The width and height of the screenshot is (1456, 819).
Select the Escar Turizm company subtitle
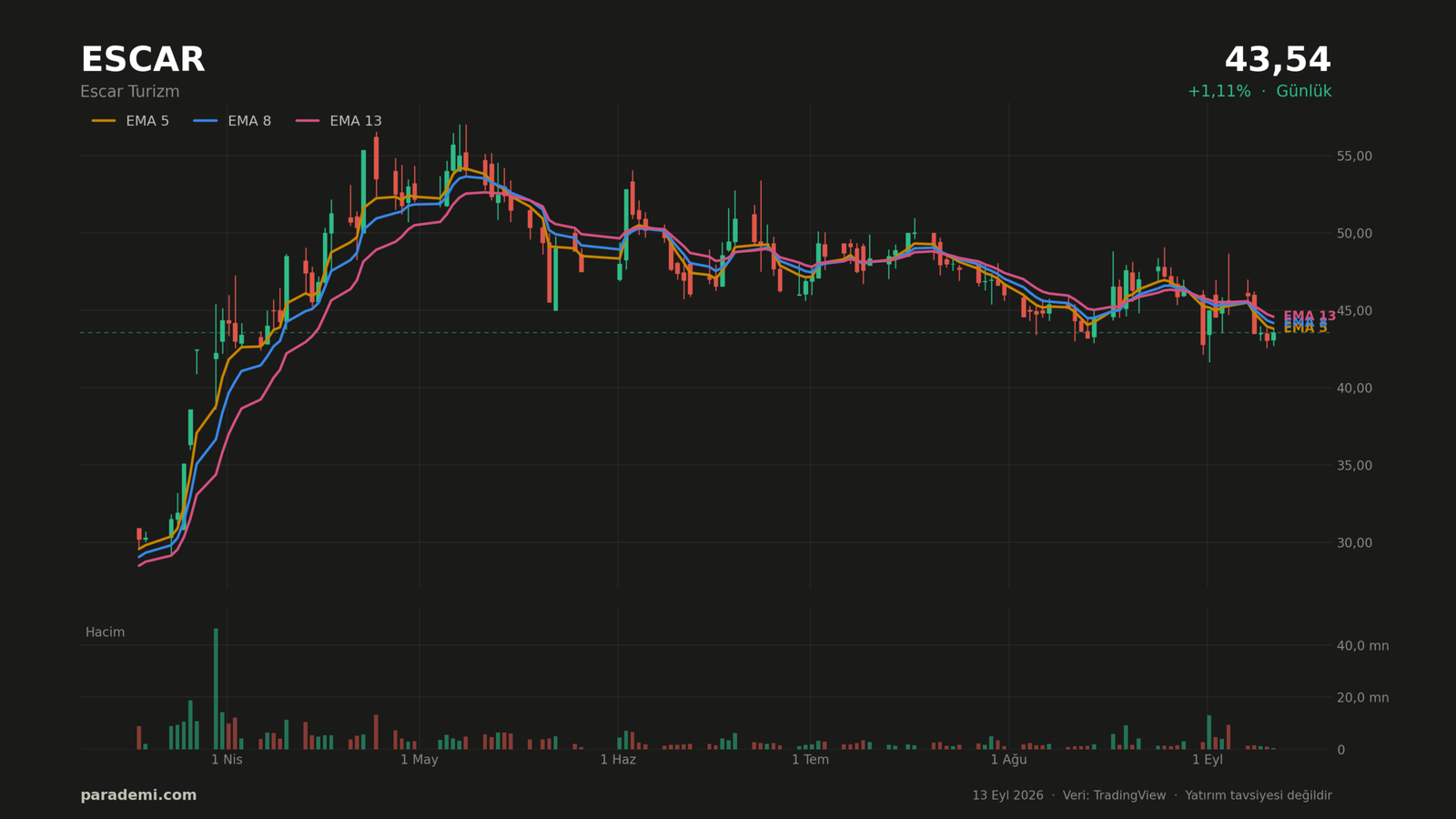click(130, 92)
